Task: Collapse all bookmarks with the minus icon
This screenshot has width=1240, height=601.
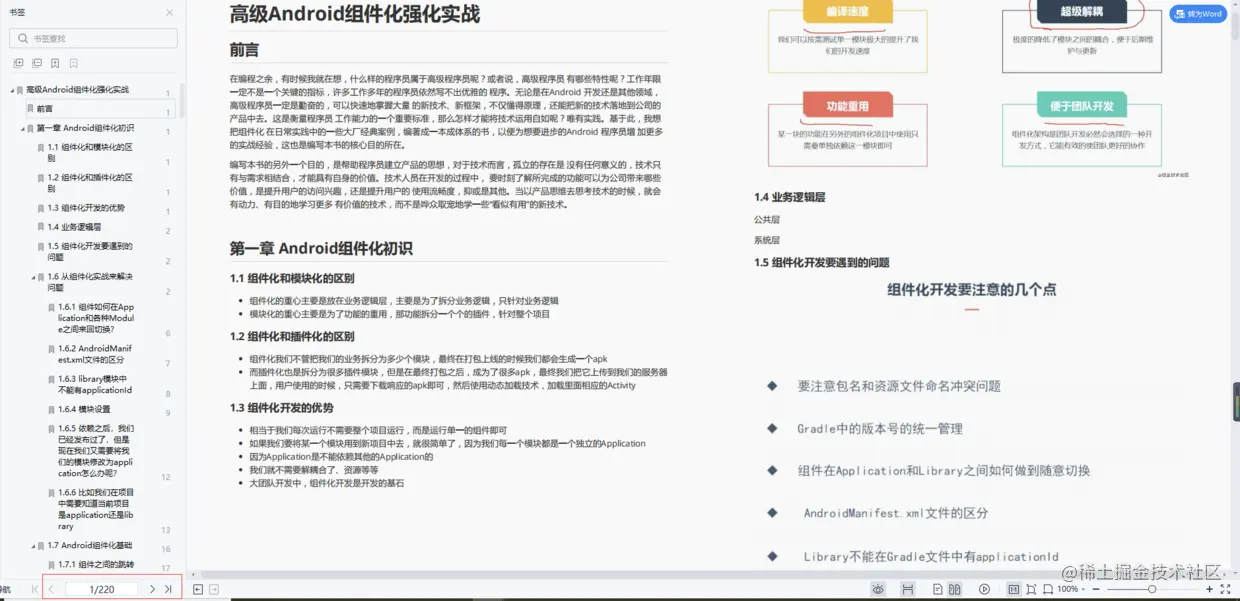Action: [36, 63]
